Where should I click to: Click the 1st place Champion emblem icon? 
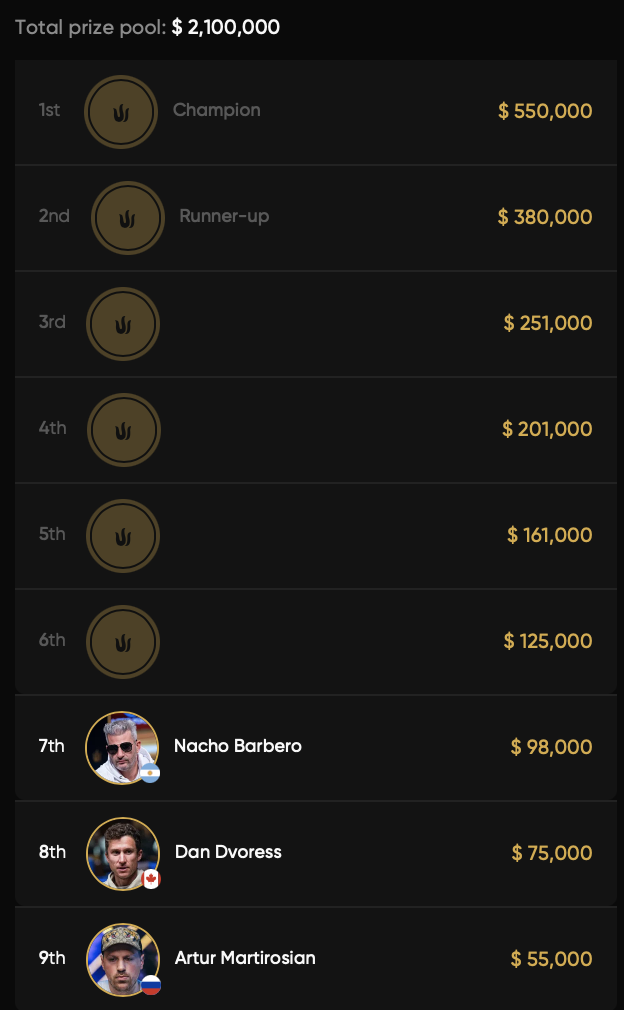pyautogui.click(x=121, y=112)
